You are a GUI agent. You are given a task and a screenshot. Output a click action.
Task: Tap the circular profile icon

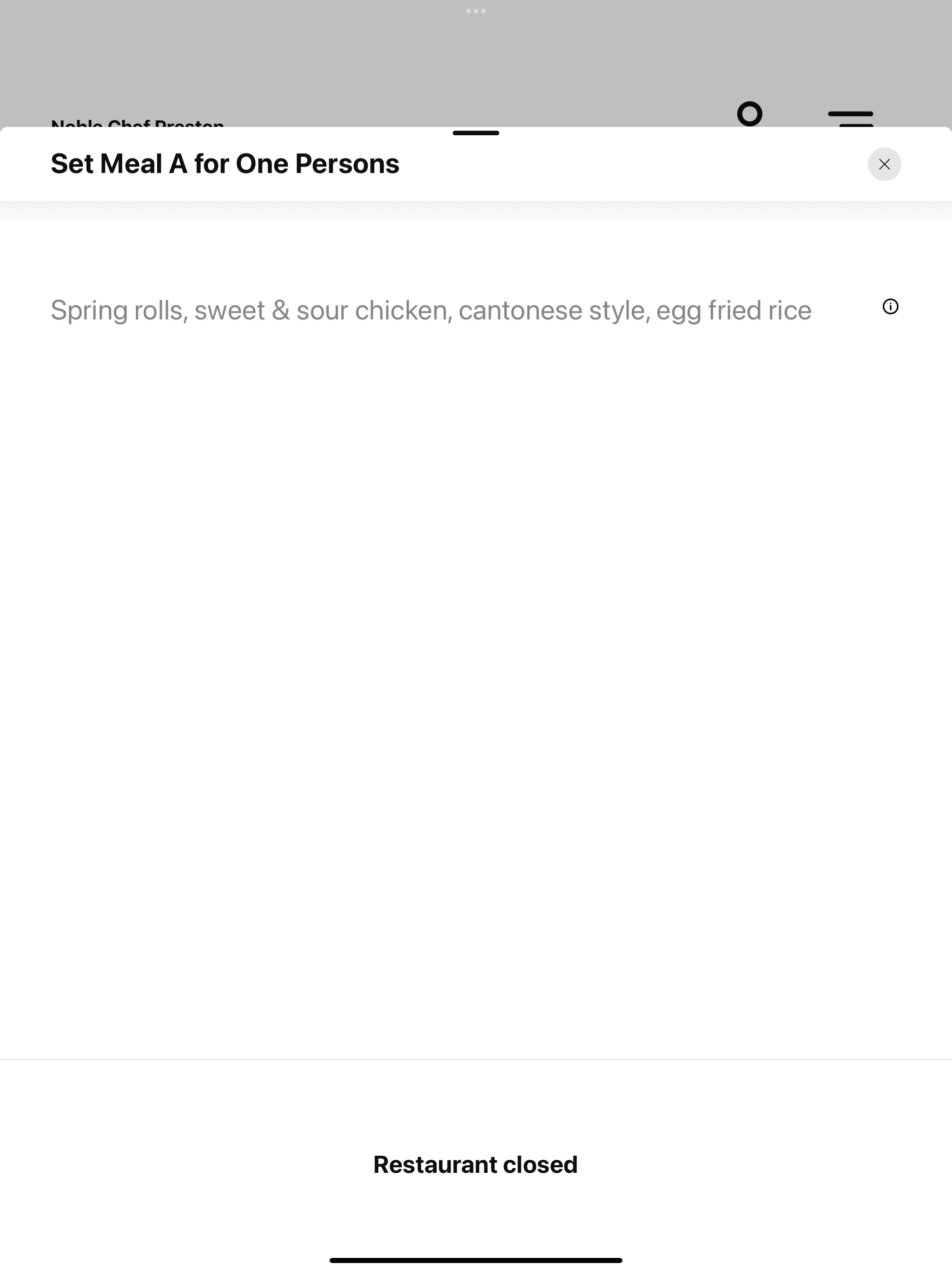(x=749, y=114)
